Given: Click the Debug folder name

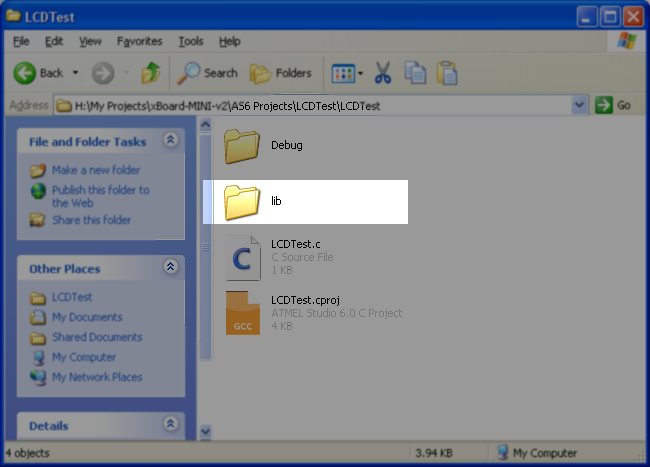Looking at the screenshot, I should click(286, 145).
